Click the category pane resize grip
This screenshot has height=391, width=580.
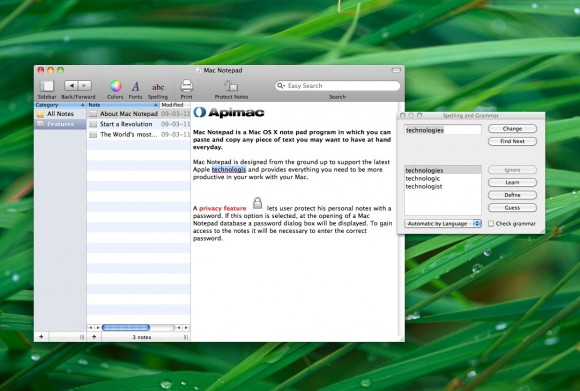coord(82,337)
